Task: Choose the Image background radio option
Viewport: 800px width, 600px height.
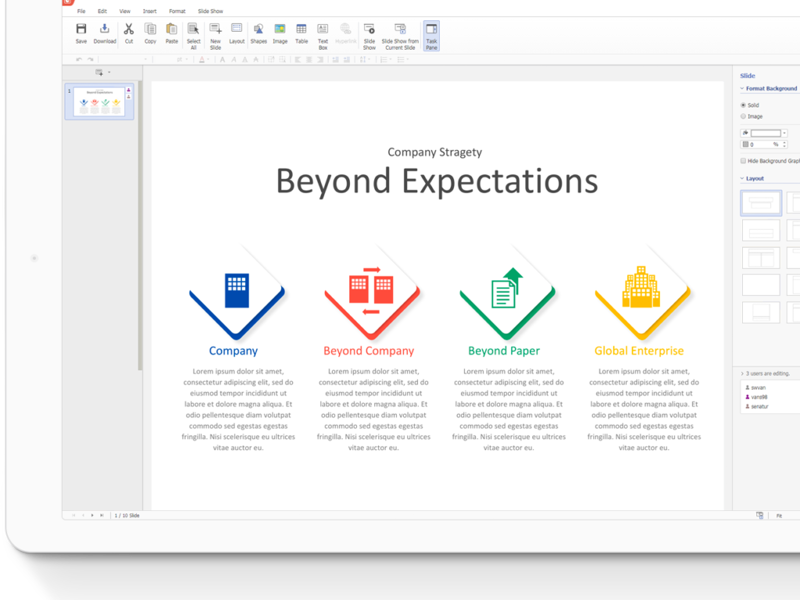Action: (x=743, y=117)
